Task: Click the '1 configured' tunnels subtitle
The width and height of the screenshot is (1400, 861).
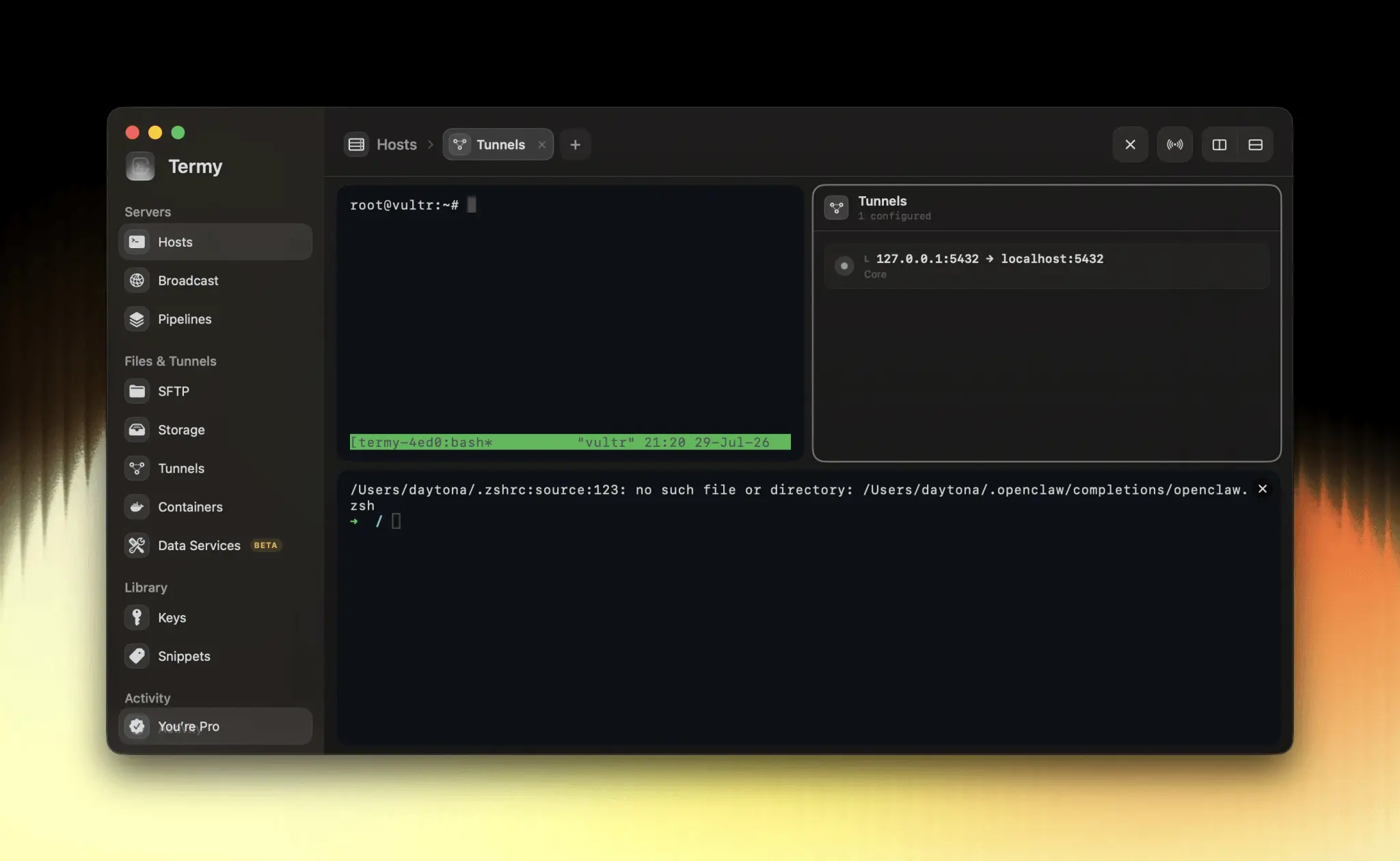Action: click(x=894, y=216)
